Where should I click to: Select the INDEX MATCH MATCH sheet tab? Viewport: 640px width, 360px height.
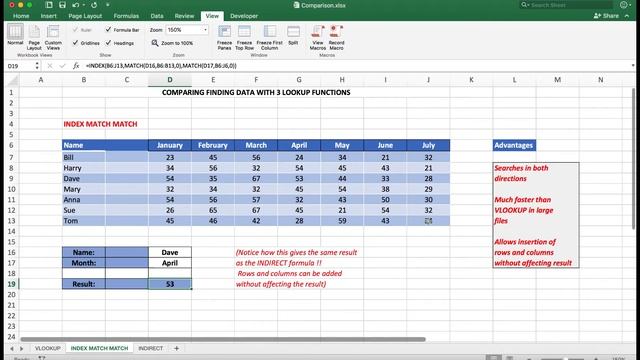pyautogui.click(x=99, y=348)
